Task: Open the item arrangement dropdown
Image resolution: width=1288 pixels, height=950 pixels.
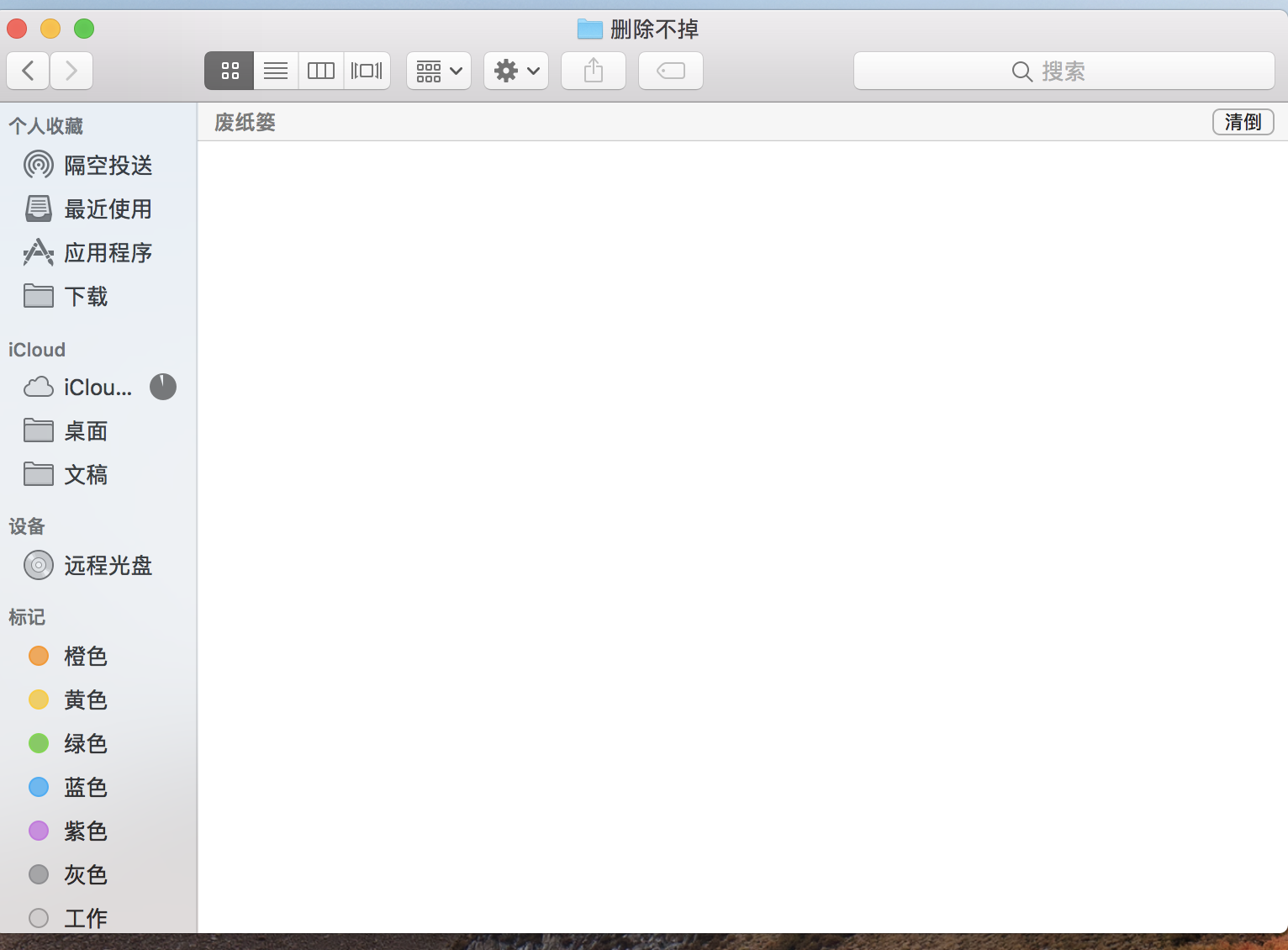Action: (x=439, y=71)
